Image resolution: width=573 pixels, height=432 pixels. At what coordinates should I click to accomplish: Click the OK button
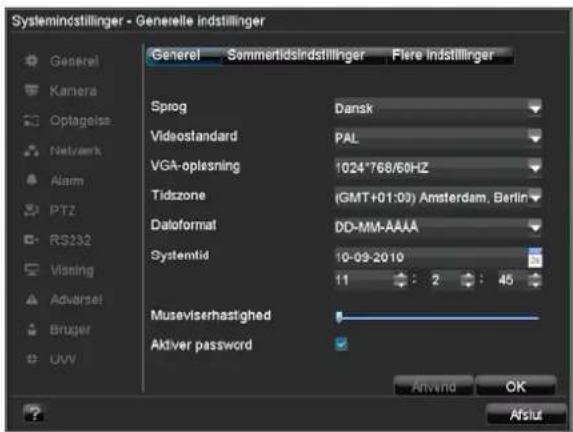point(516,386)
